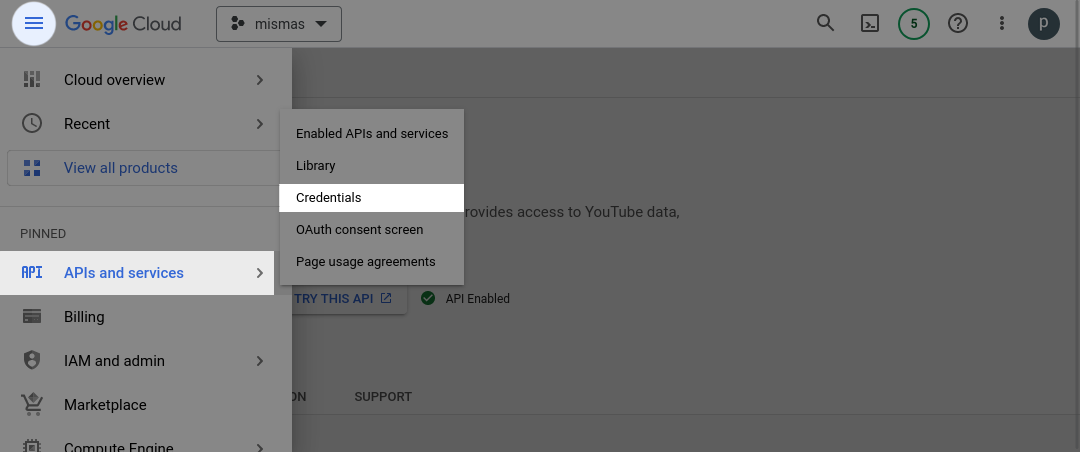Select Credentials in the submenu
The width and height of the screenshot is (1080, 452).
coord(372,198)
